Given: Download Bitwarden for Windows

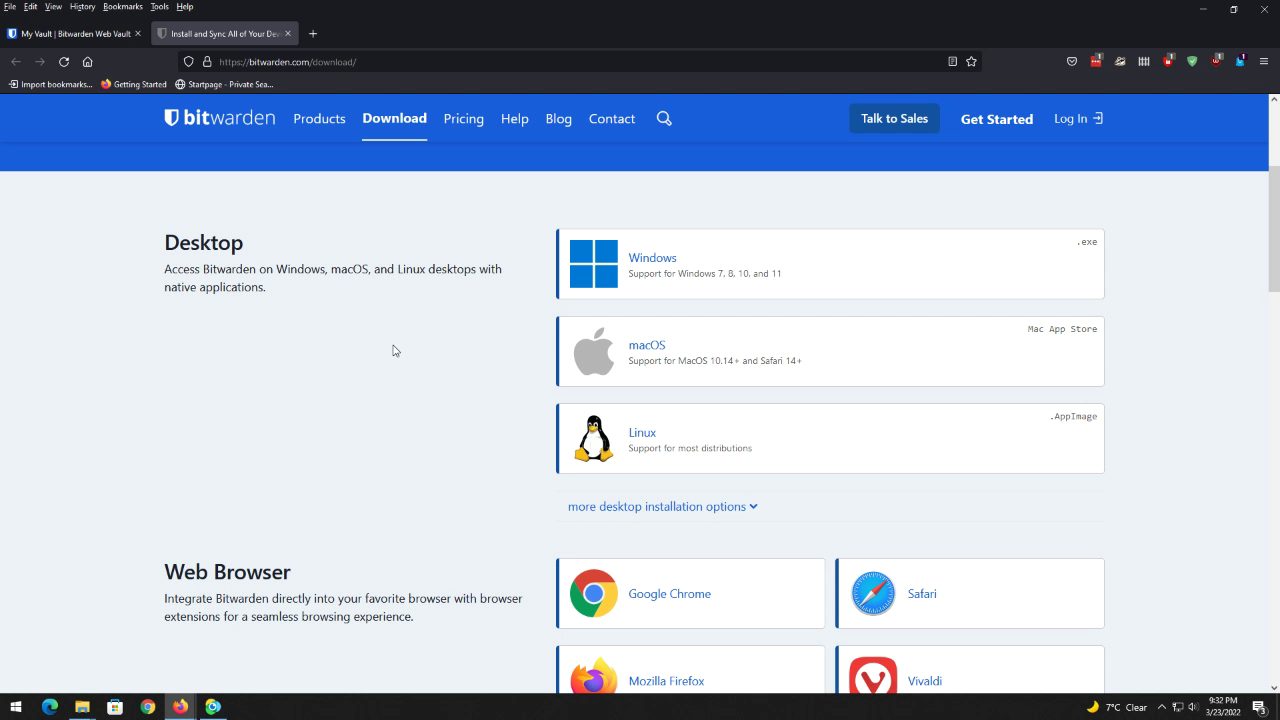Looking at the screenshot, I should point(652,258).
